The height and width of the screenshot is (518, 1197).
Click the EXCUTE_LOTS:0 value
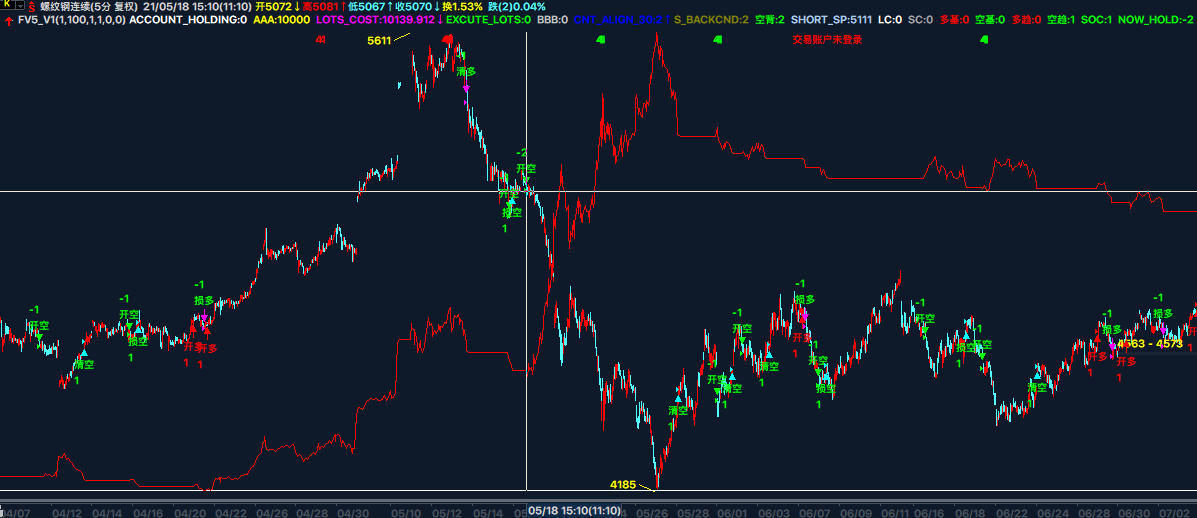(x=489, y=20)
